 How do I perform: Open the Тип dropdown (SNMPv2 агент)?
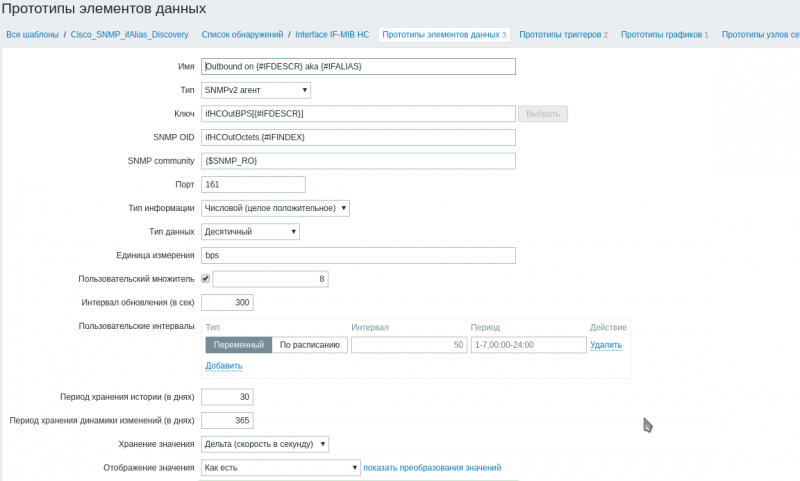pyautogui.click(x=256, y=90)
